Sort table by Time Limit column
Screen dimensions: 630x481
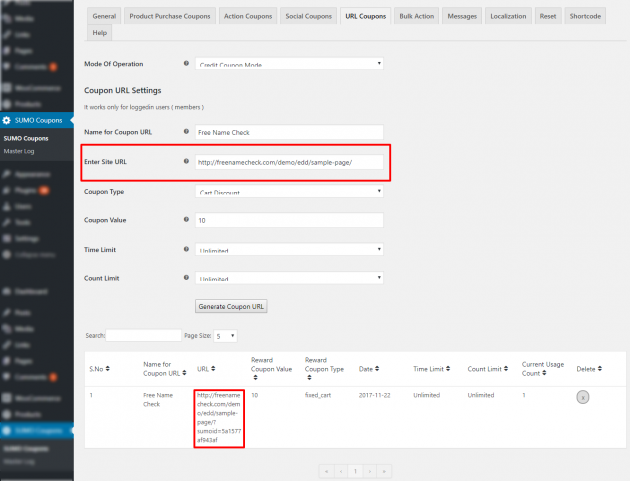(432, 368)
